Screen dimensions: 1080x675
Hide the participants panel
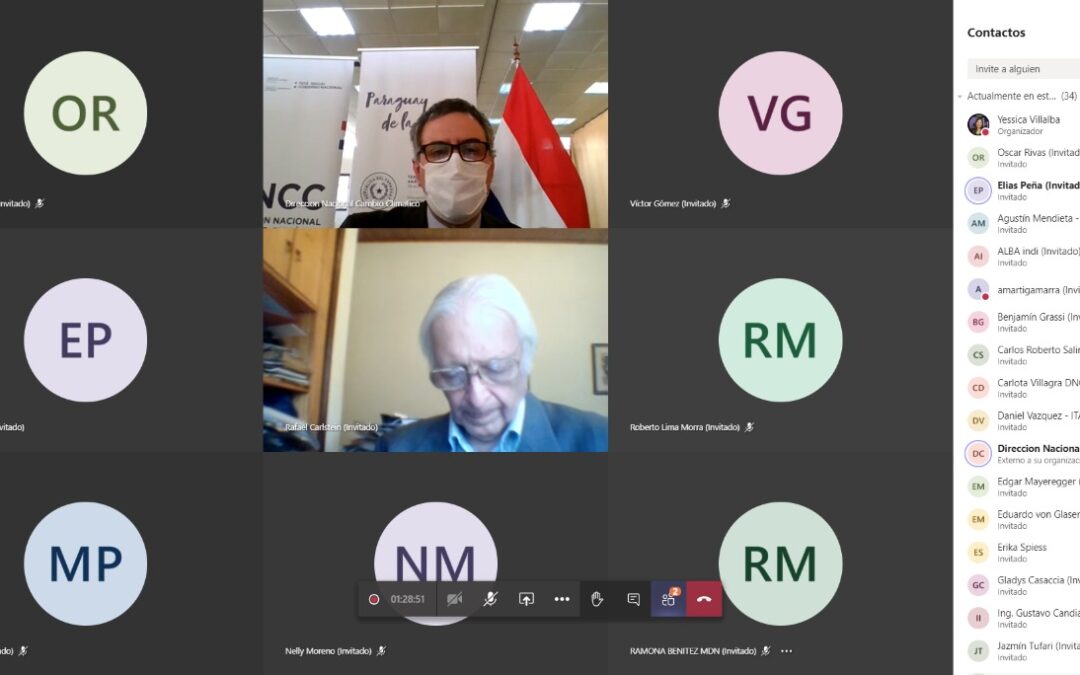click(x=668, y=599)
